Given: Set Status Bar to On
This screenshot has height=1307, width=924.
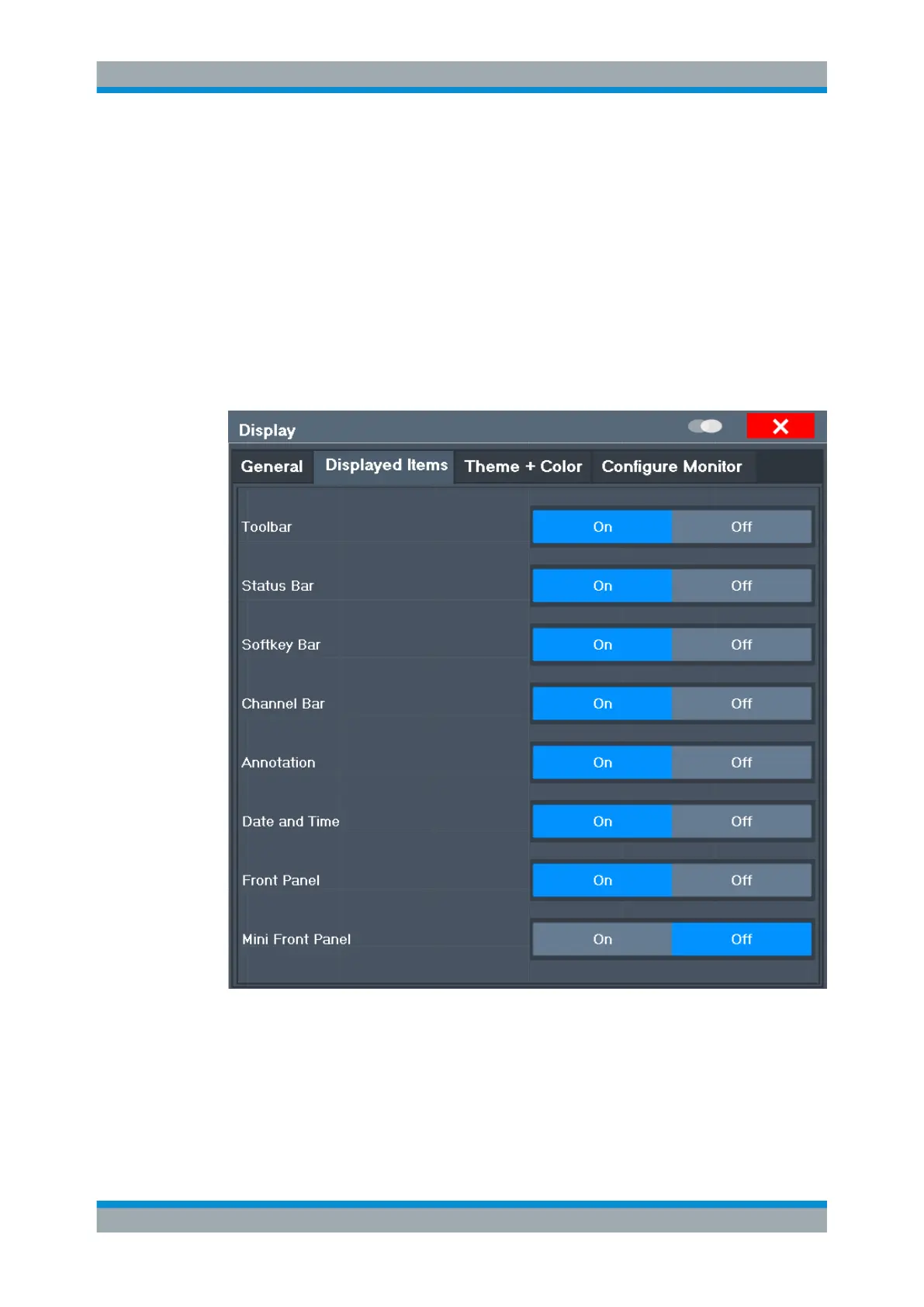Looking at the screenshot, I should tap(602, 586).
